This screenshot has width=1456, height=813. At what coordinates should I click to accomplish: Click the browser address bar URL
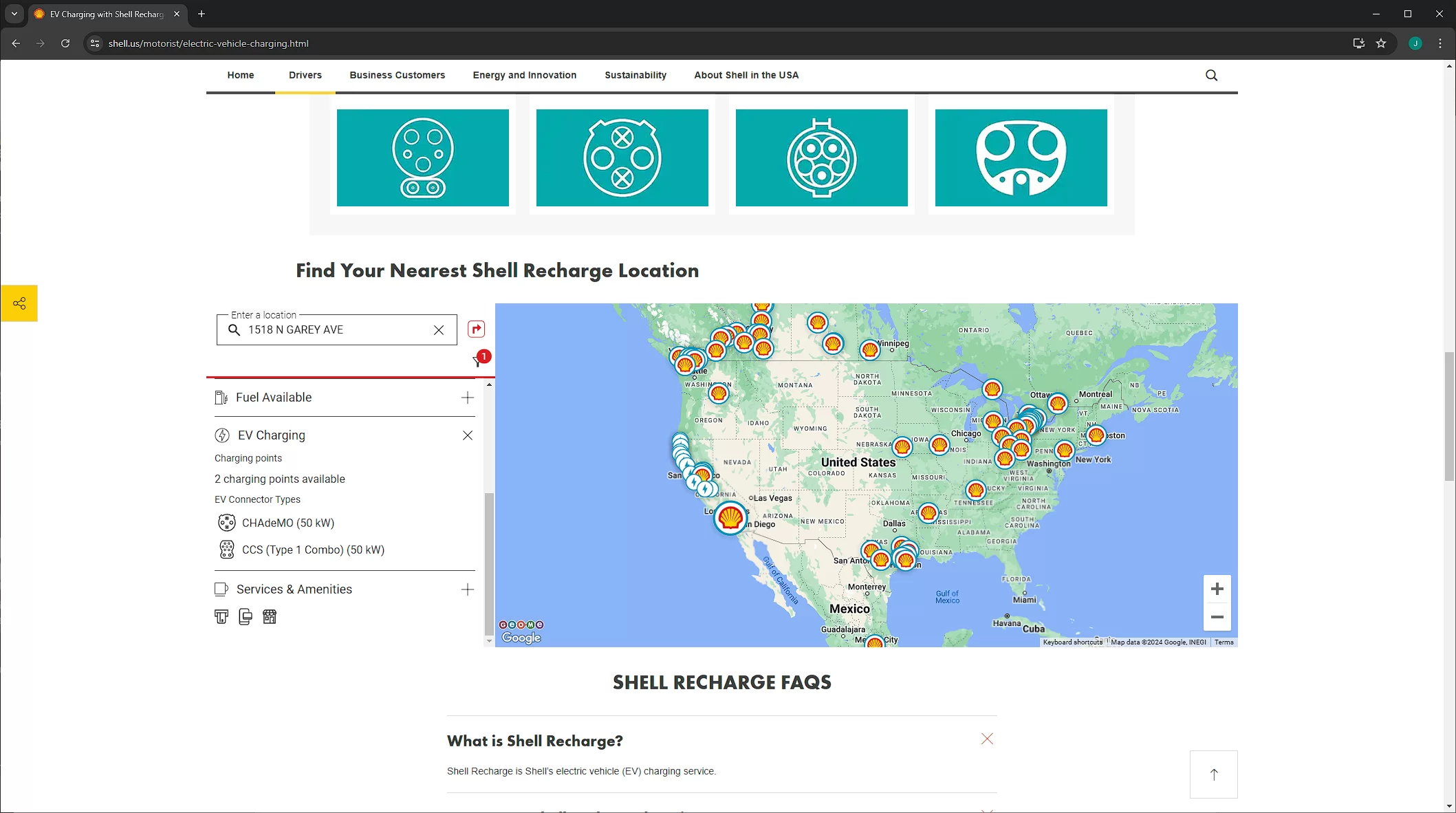pyautogui.click(x=208, y=43)
